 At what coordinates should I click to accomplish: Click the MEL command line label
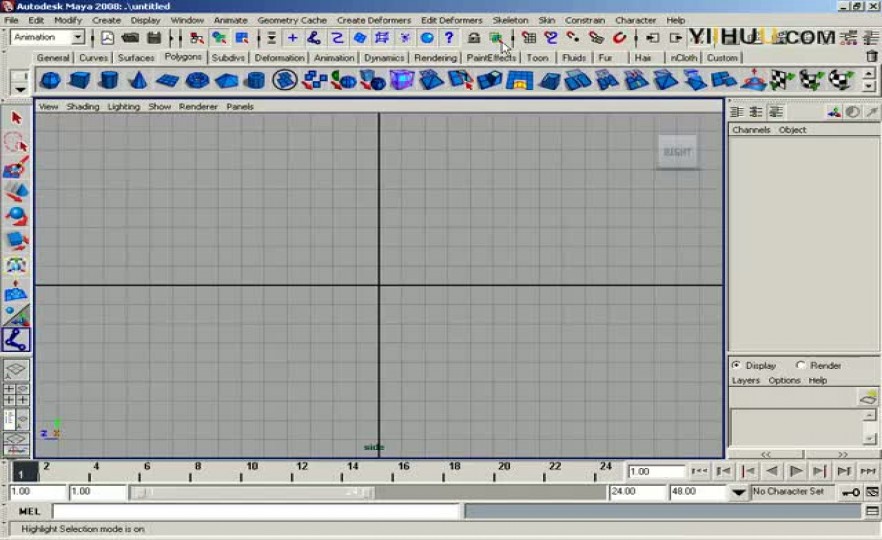[x=29, y=511]
